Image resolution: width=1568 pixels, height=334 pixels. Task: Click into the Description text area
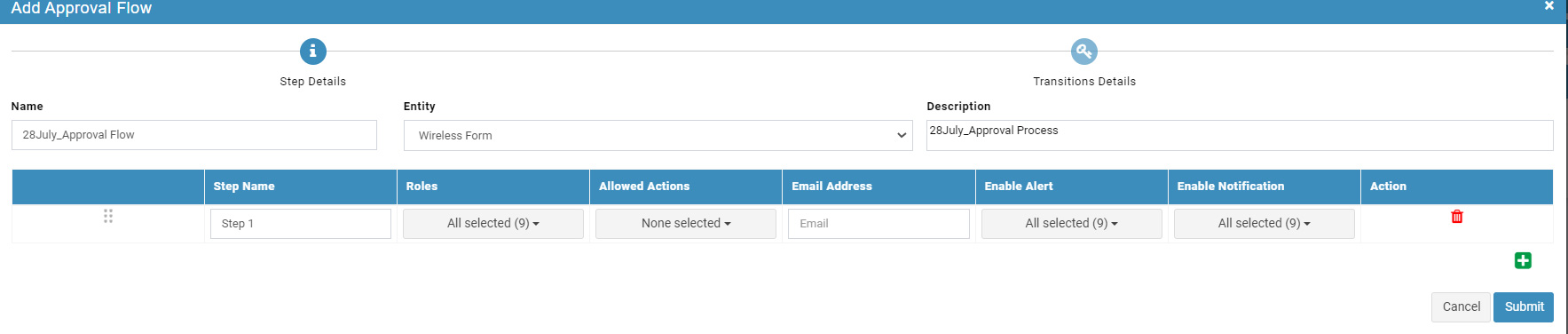pos(1240,135)
